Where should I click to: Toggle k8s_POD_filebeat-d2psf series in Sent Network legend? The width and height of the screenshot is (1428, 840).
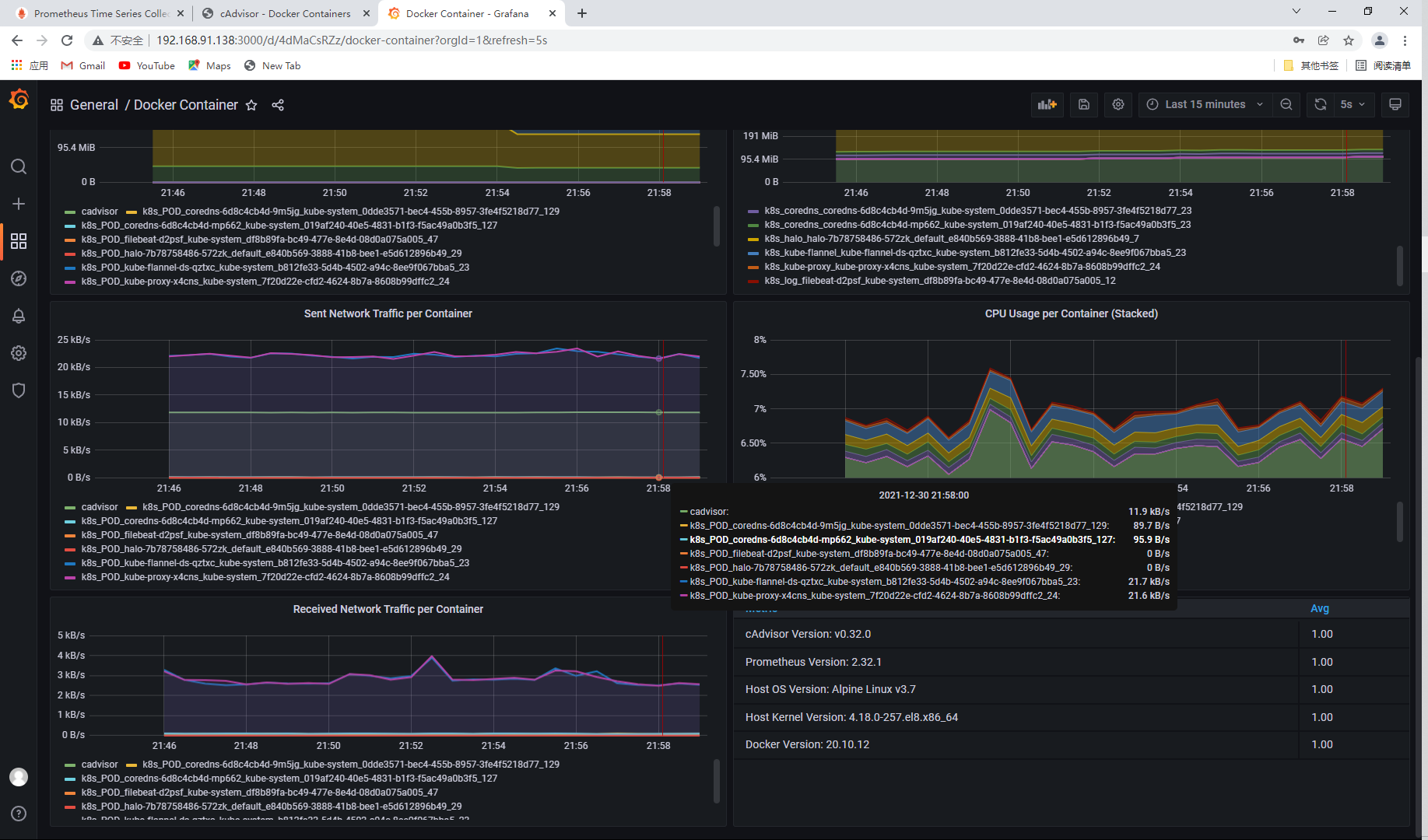260,535
